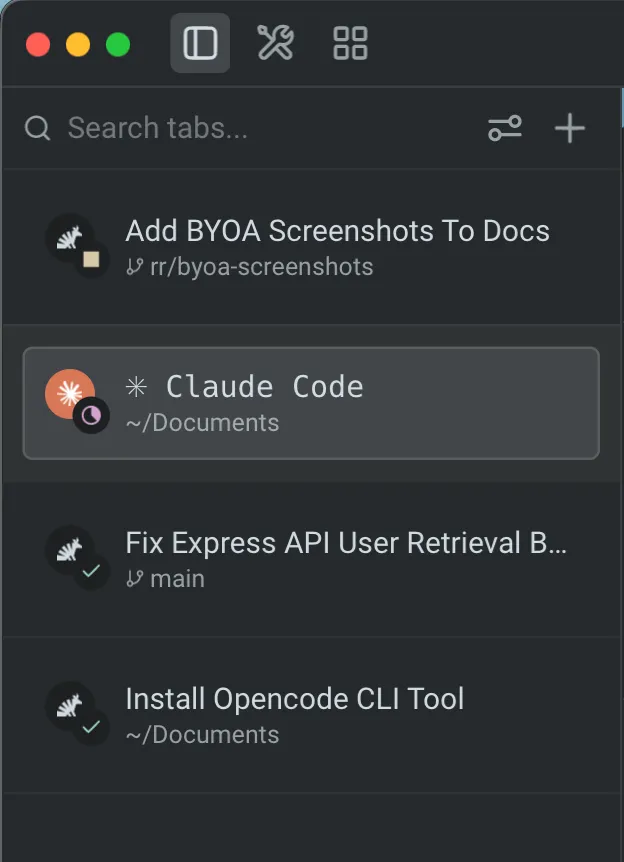
Task: Click stop square badge on BYOA tab
Action: click(91, 259)
